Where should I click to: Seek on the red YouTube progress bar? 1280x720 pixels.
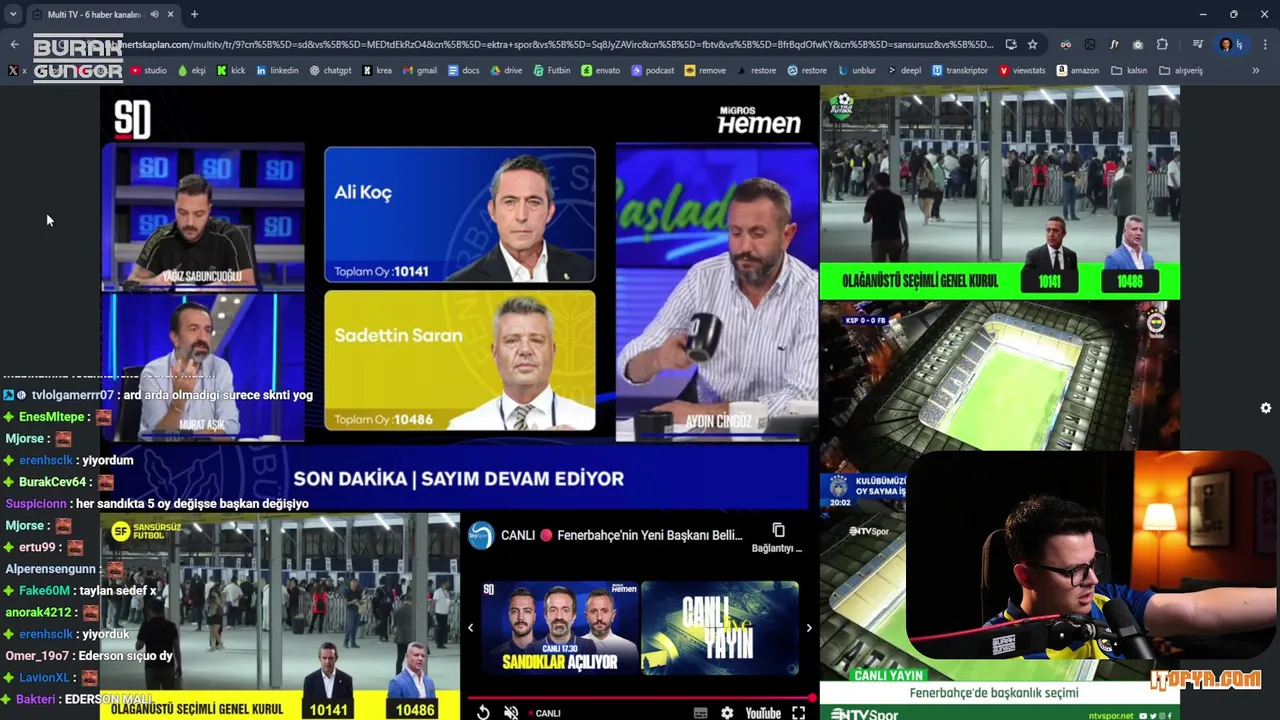641,697
